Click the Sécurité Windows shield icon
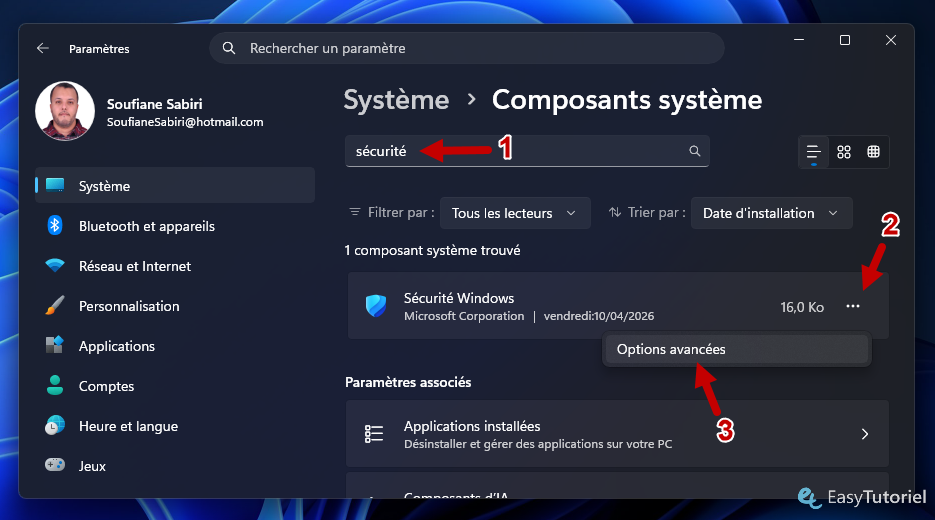The height and width of the screenshot is (520, 935). 376,306
